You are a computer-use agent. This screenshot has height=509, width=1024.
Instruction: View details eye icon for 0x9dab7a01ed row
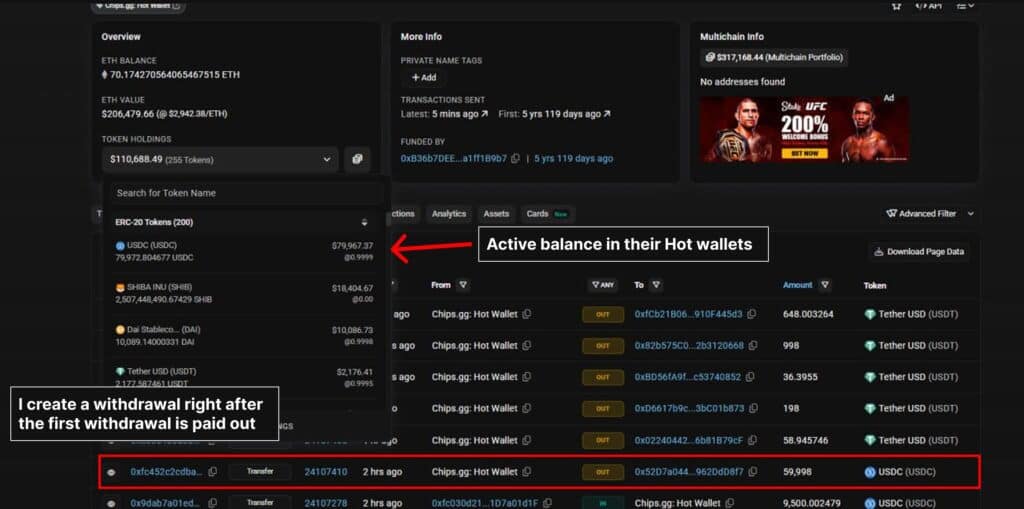(x=110, y=503)
